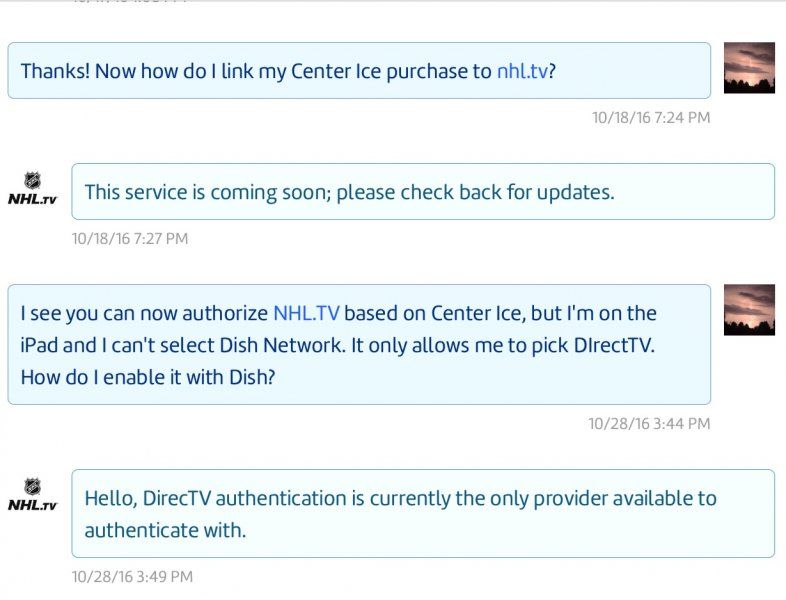Screen dimensions: 786x600
Task: Click NHL shield emblem beside DirecTV reply
Action: tap(33, 486)
